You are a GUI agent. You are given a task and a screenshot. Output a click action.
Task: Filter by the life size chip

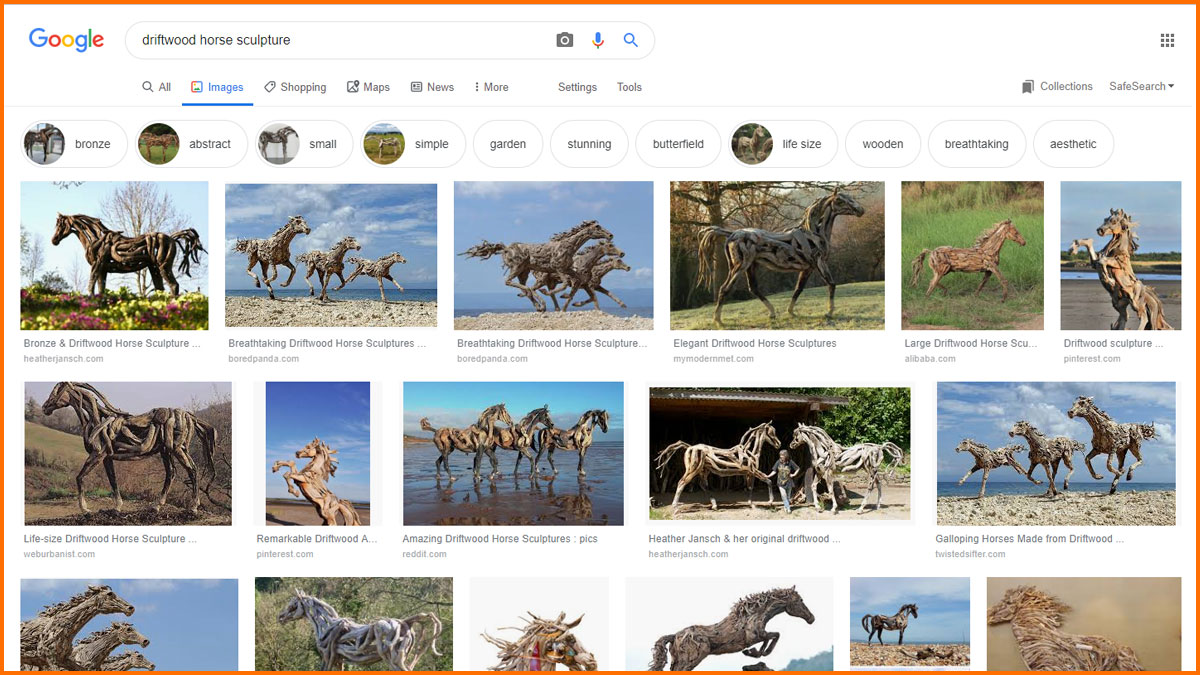(783, 144)
